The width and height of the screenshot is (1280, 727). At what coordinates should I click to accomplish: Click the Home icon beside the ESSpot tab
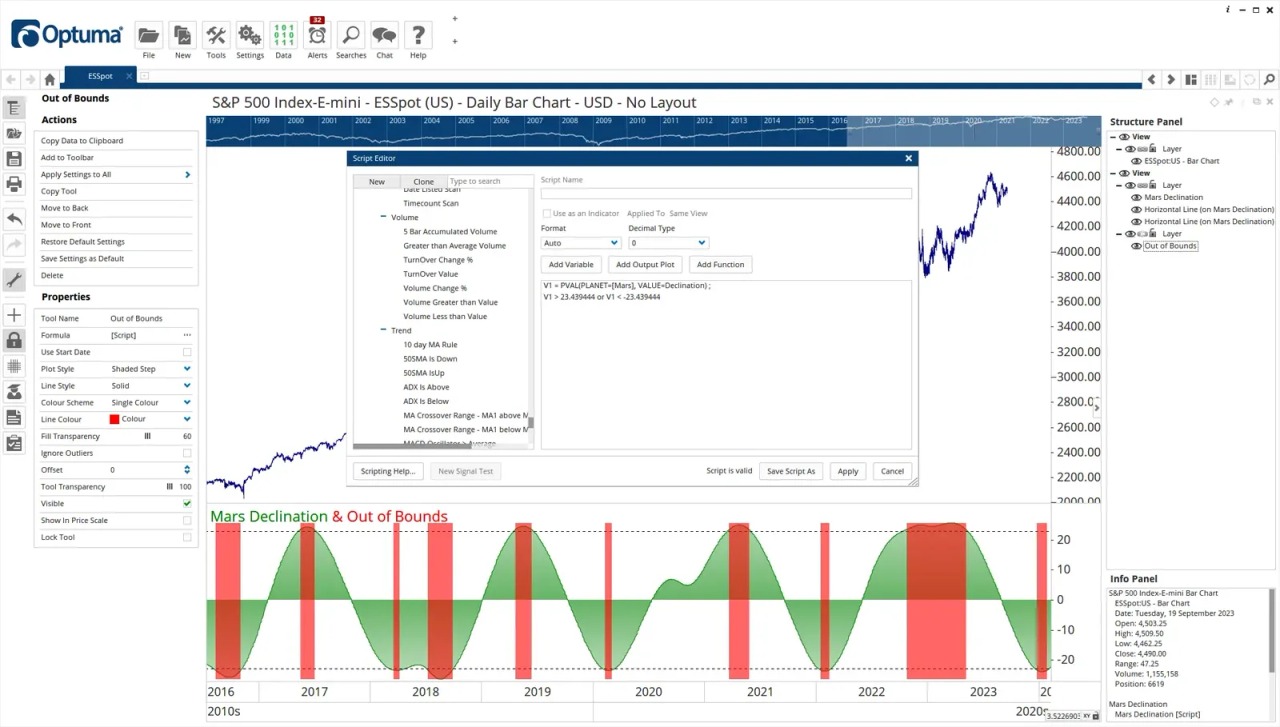[49, 79]
